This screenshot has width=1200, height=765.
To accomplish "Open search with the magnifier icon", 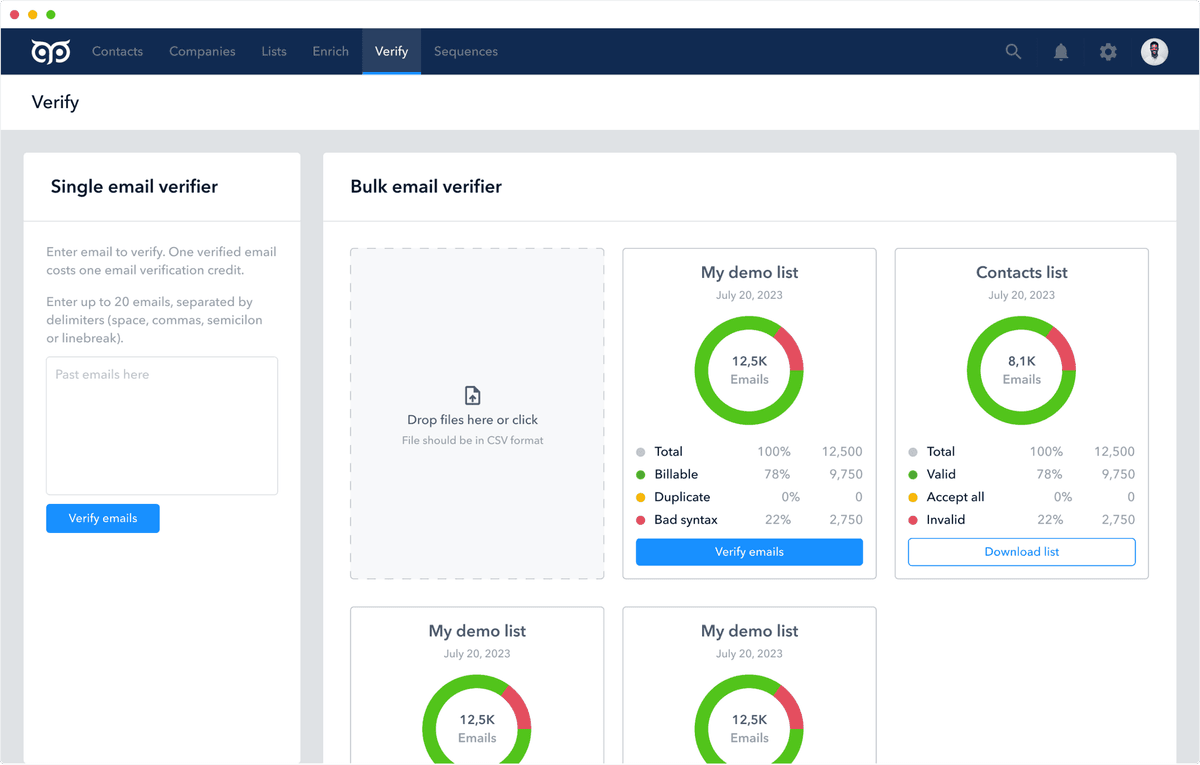I will click(x=1013, y=51).
